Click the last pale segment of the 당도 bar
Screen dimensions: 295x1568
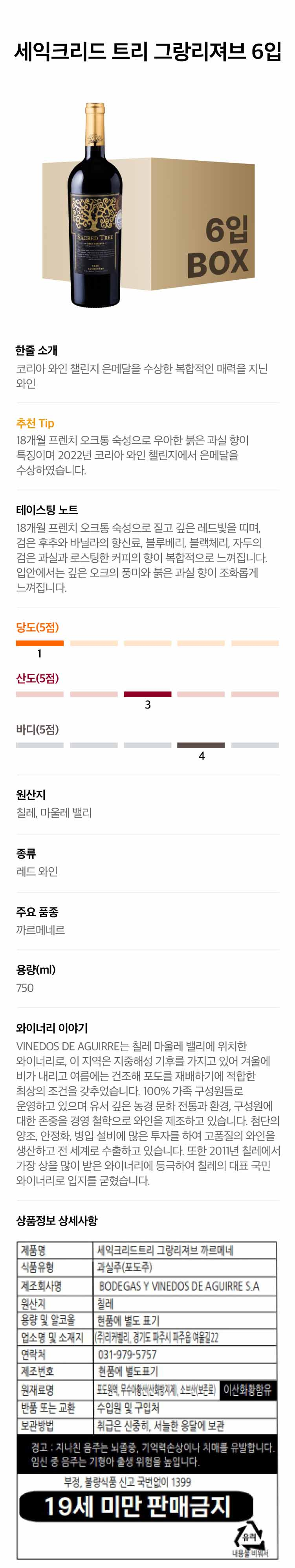click(255, 643)
